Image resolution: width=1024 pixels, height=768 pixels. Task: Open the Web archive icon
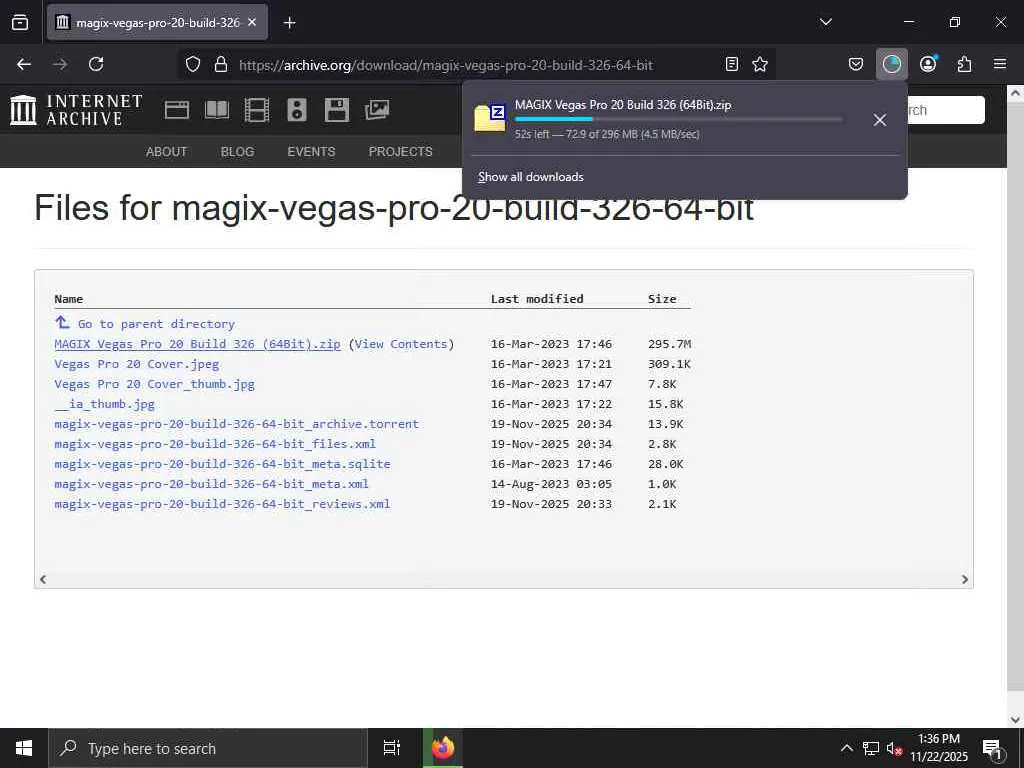tap(176, 110)
